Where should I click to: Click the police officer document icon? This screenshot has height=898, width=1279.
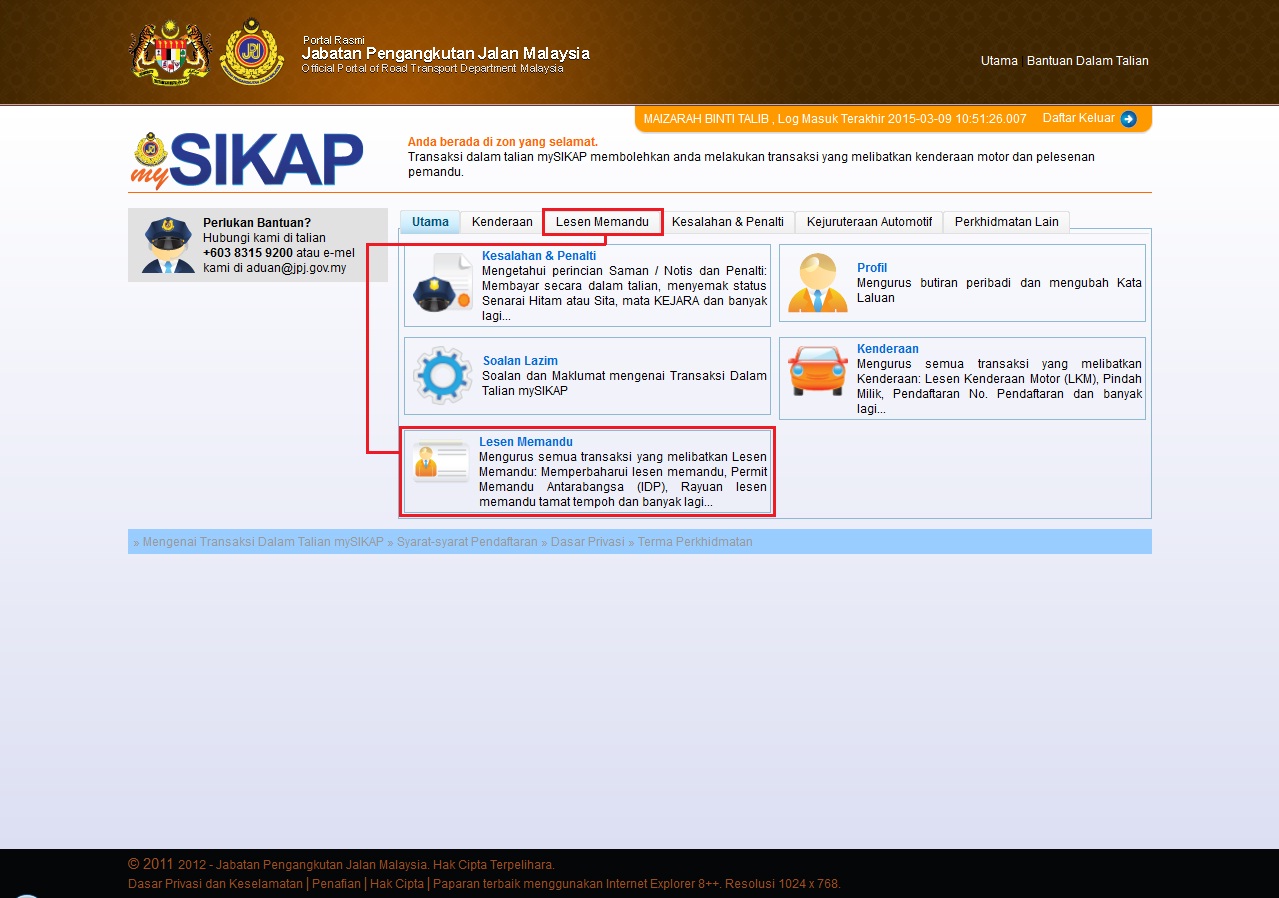[x=442, y=285]
